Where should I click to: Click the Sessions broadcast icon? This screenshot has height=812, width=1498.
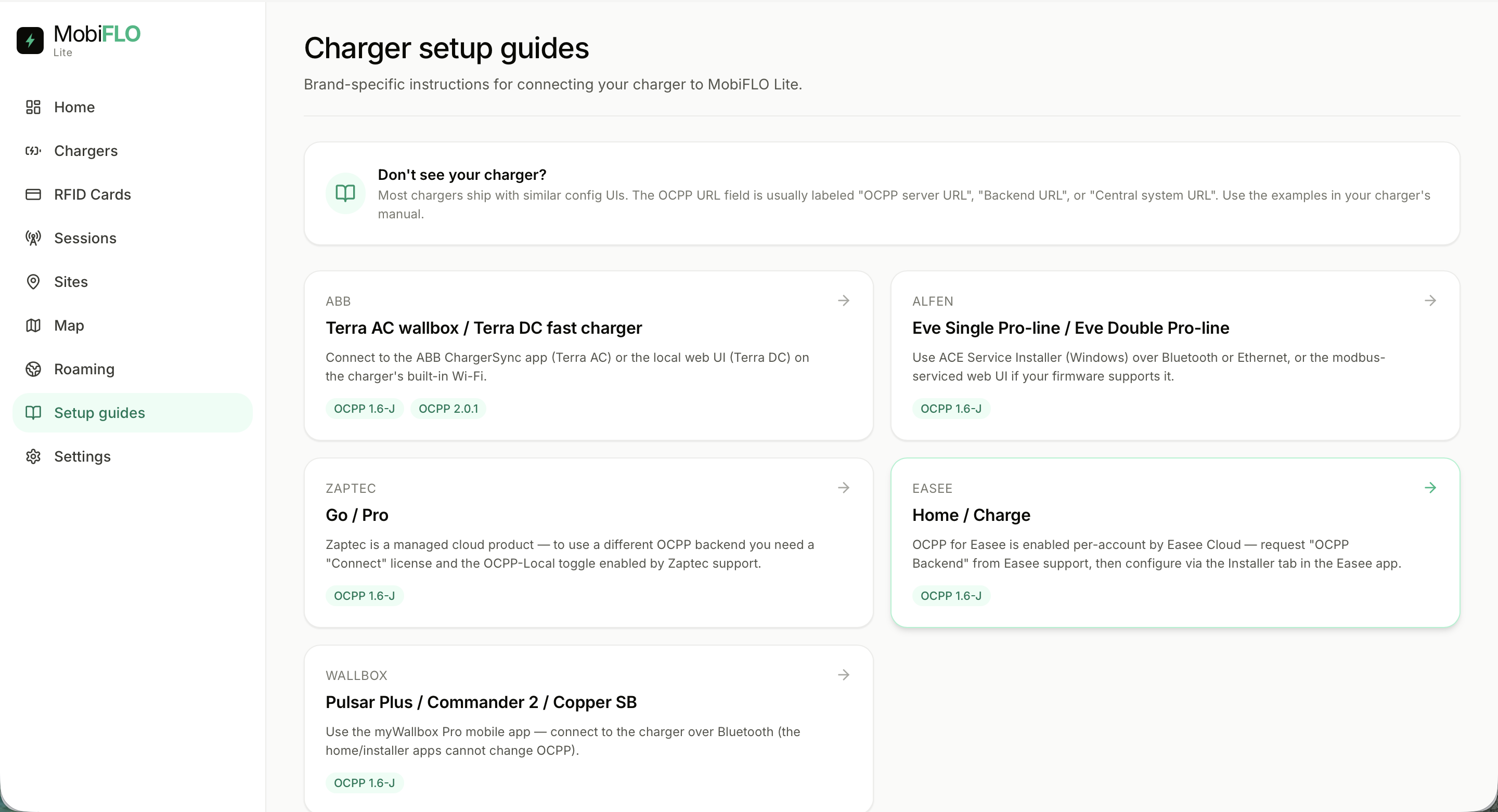point(33,238)
